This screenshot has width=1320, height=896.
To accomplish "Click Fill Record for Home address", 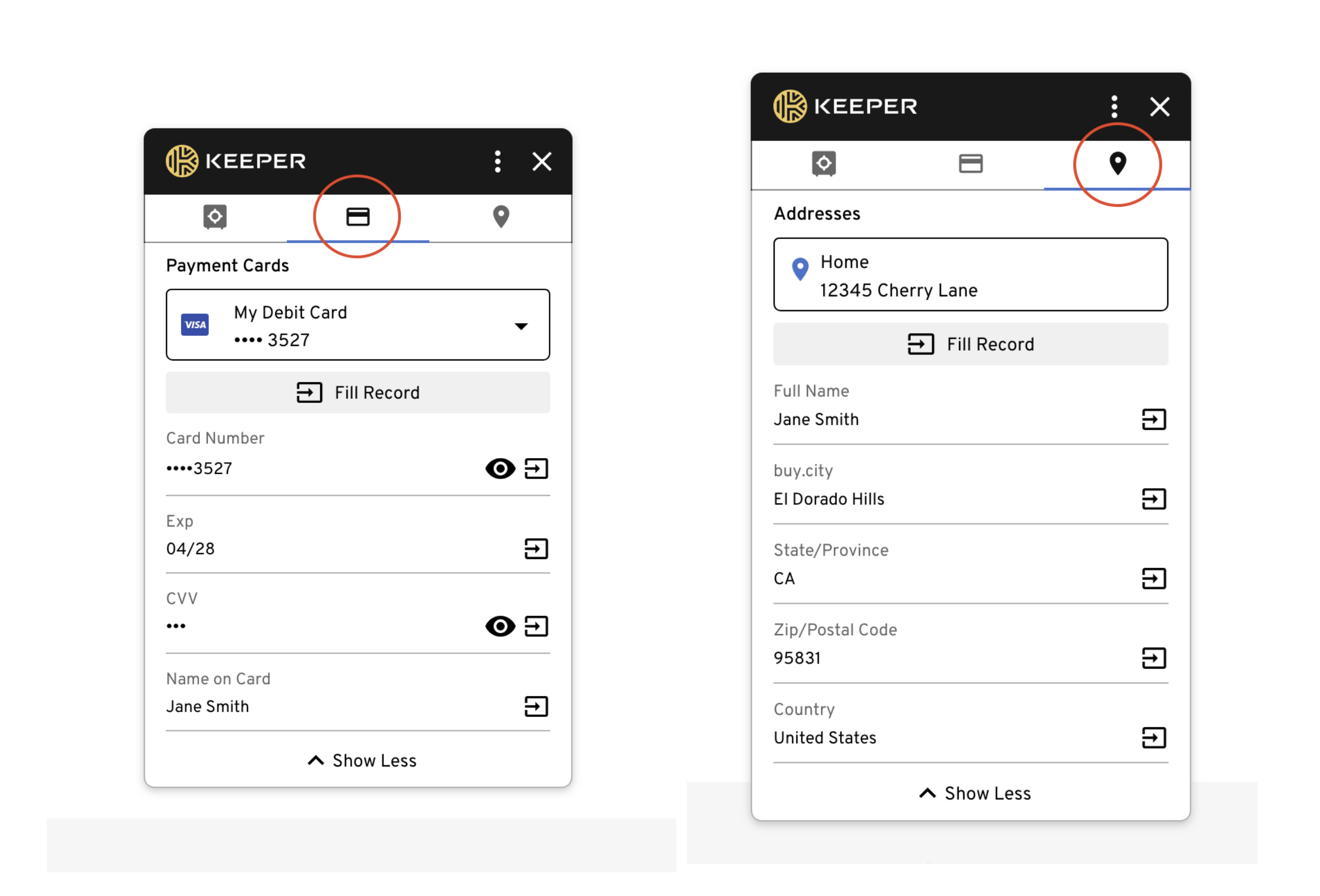I will 970,344.
